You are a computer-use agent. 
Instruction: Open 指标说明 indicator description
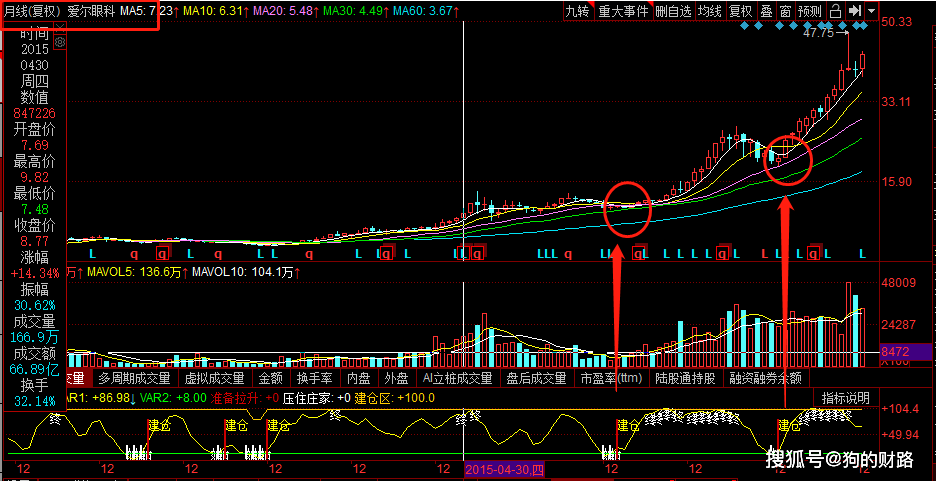click(845, 398)
